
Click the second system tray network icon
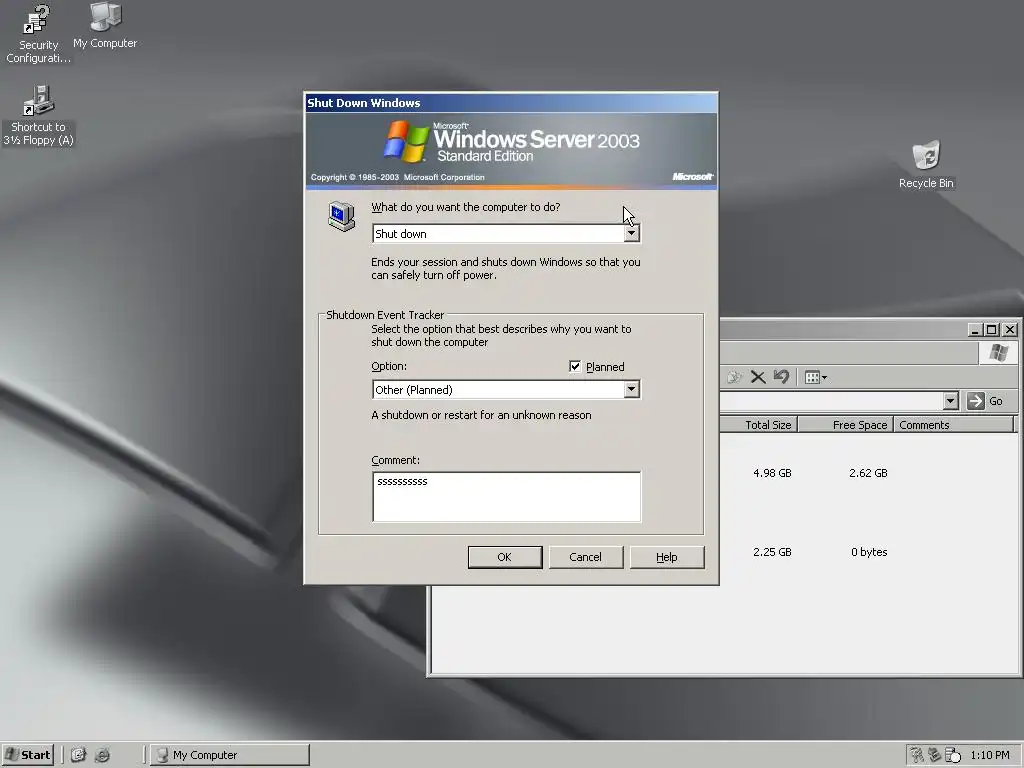pos(935,755)
